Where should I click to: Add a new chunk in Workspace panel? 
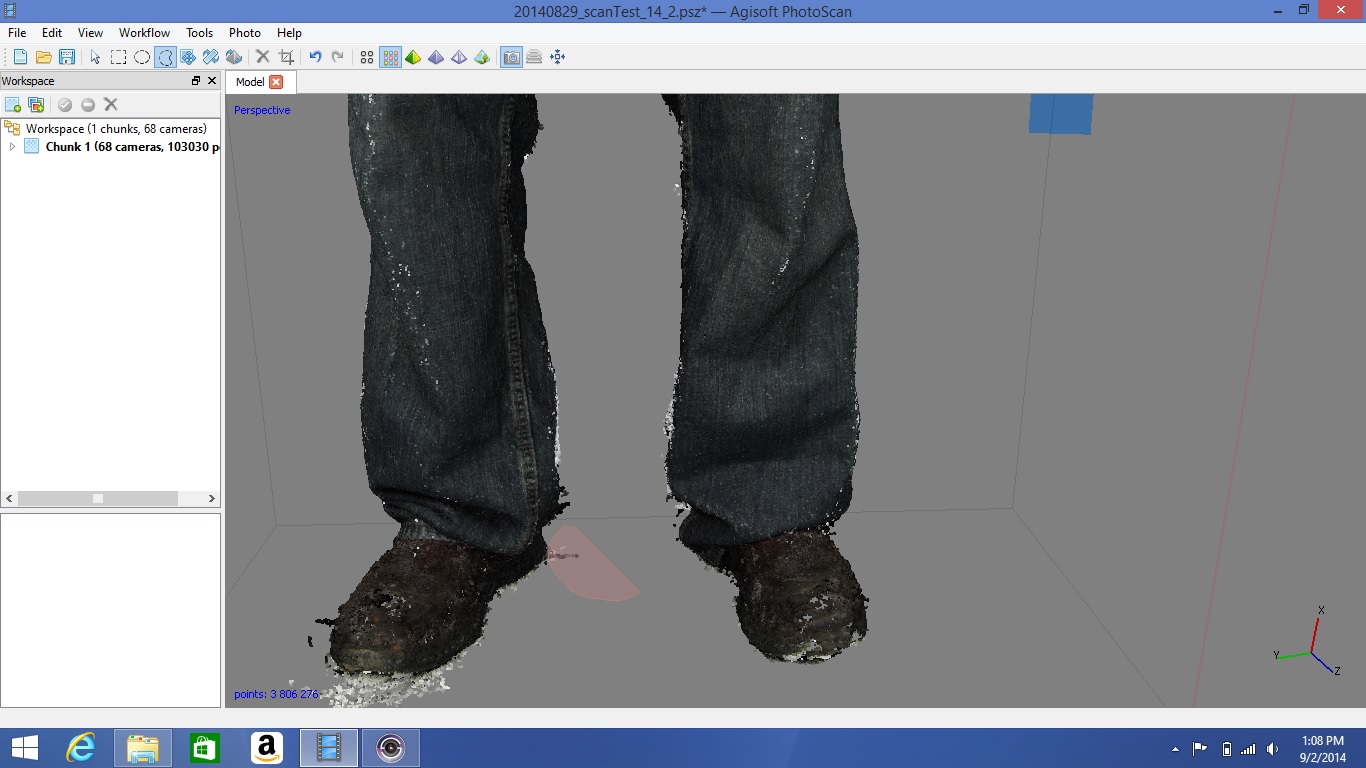click(x=14, y=104)
